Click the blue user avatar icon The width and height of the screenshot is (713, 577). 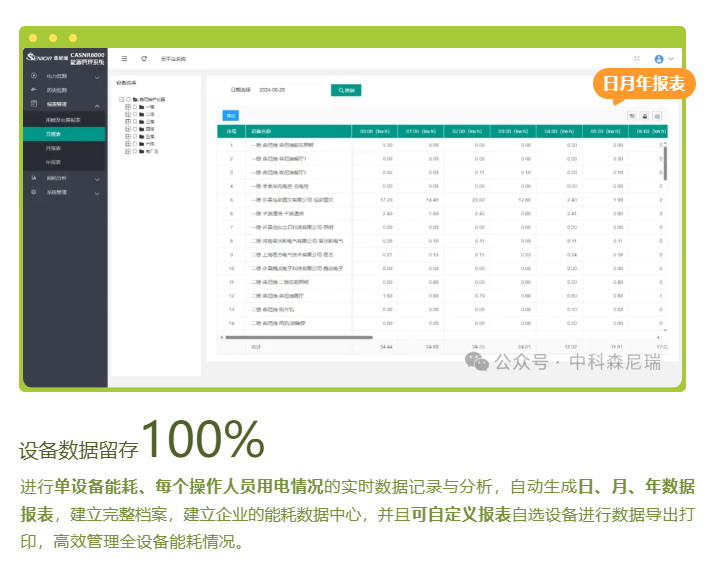[x=659, y=59]
